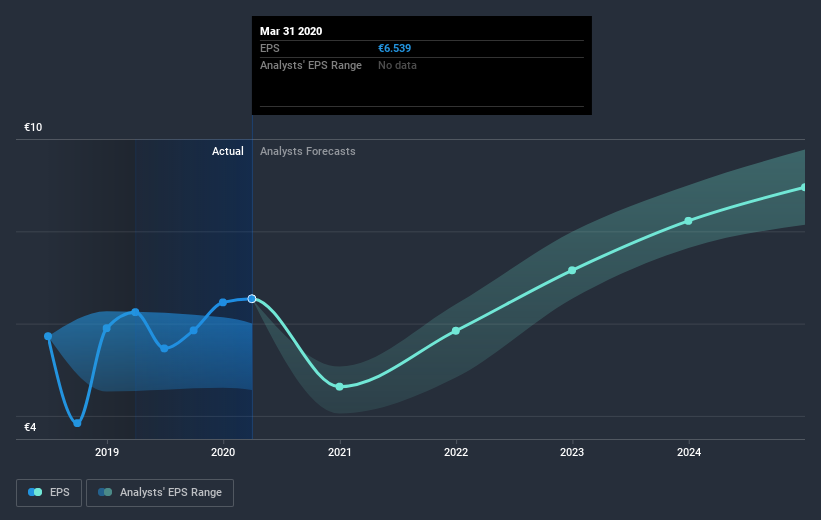This screenshot has width=821, height=520.
Task: Click the Analysts' EPS Range legend icon
Action: (x=105, y=492)
